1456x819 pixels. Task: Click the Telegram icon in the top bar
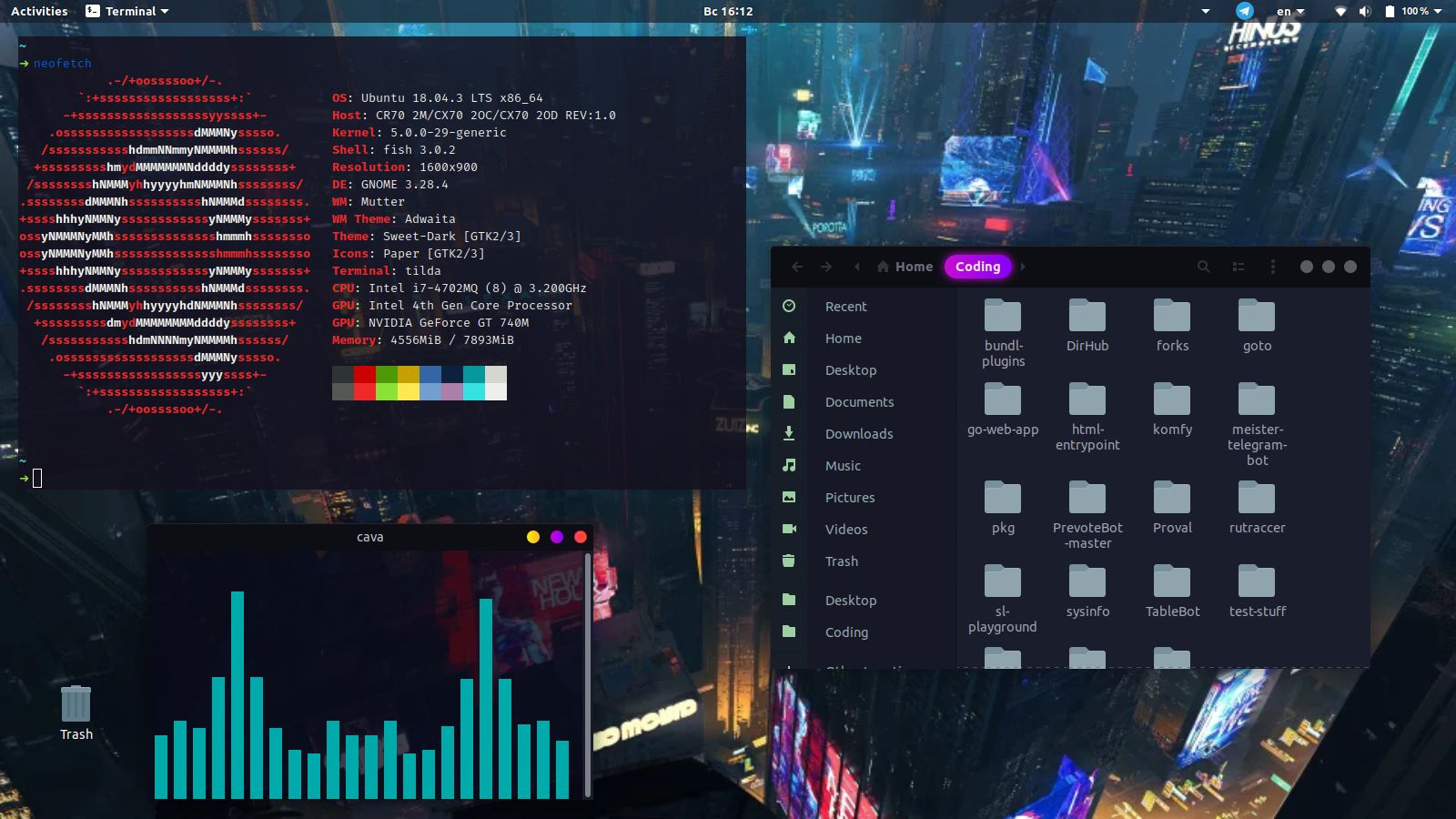[1243, 11]
